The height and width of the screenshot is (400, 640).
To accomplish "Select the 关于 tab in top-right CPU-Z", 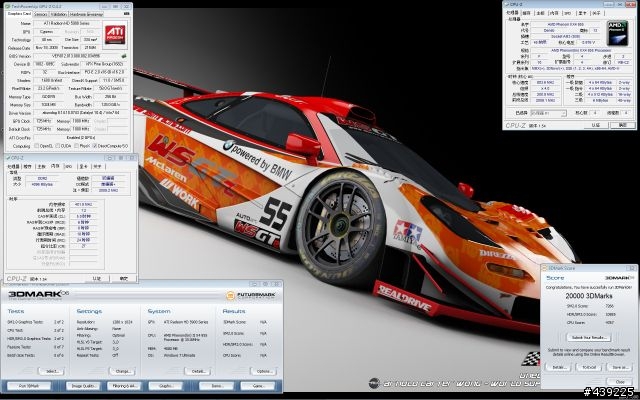I will click(x=596, y=13).
